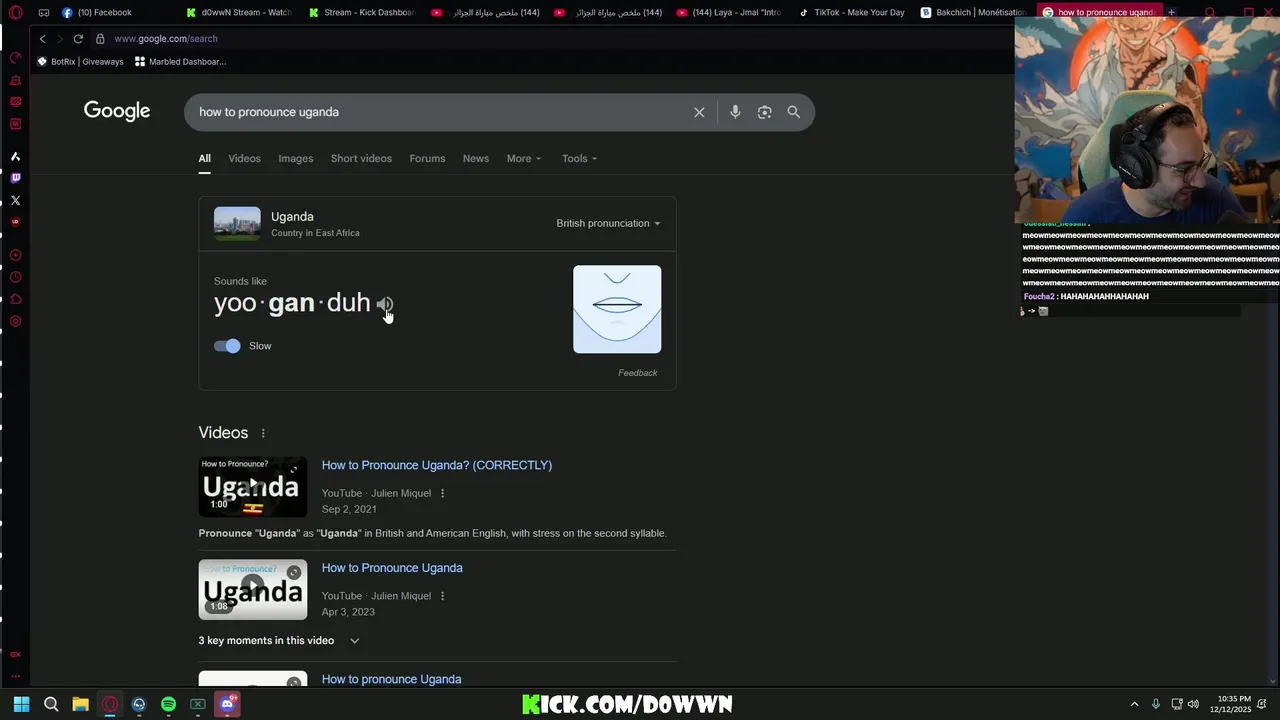Clear the search box with the X
This screenshot has height=720, width=1280.
(699, 112)
